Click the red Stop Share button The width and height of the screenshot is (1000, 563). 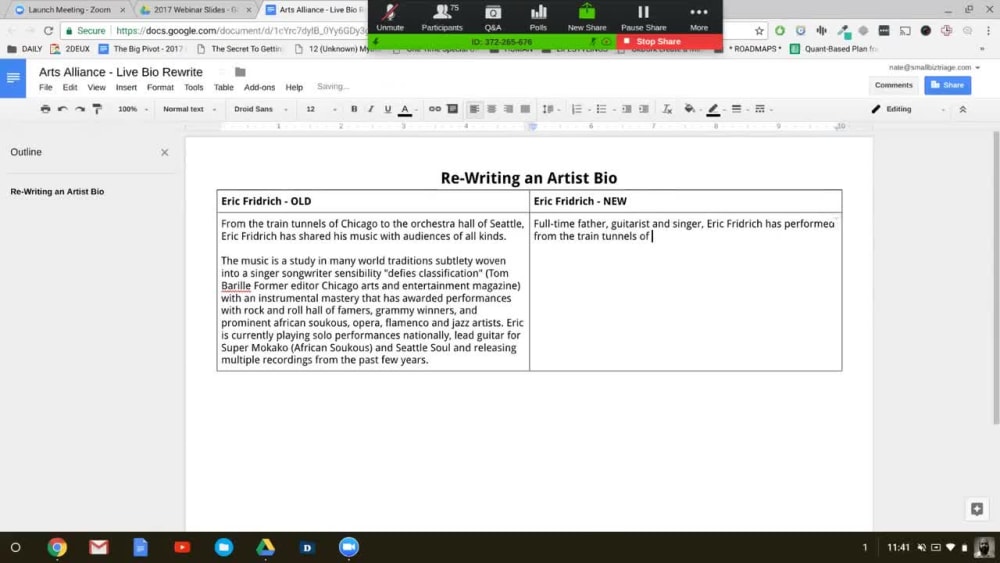tap(669, 41)
